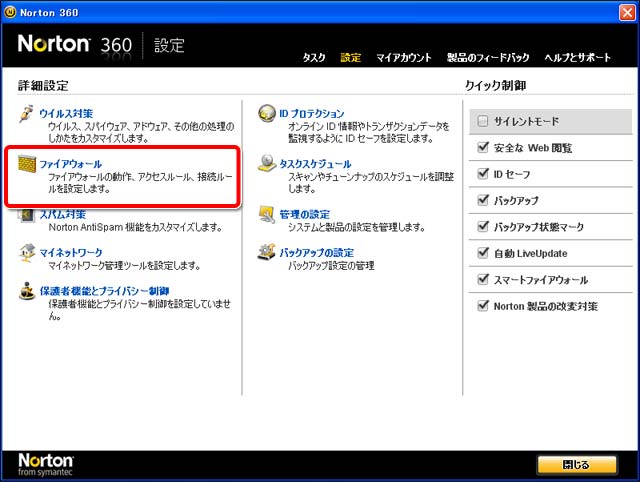Uncheck Norton 製品の改変対策 checkbox
This screenshot has width=640, height=482.
[483, 305]
